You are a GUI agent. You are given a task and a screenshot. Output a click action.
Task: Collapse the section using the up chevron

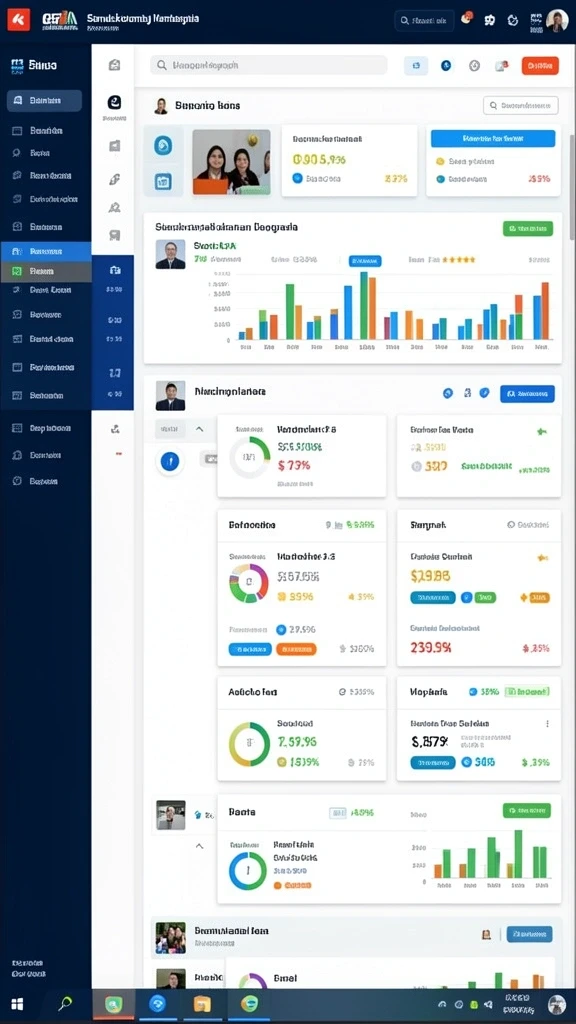(200, 429)
